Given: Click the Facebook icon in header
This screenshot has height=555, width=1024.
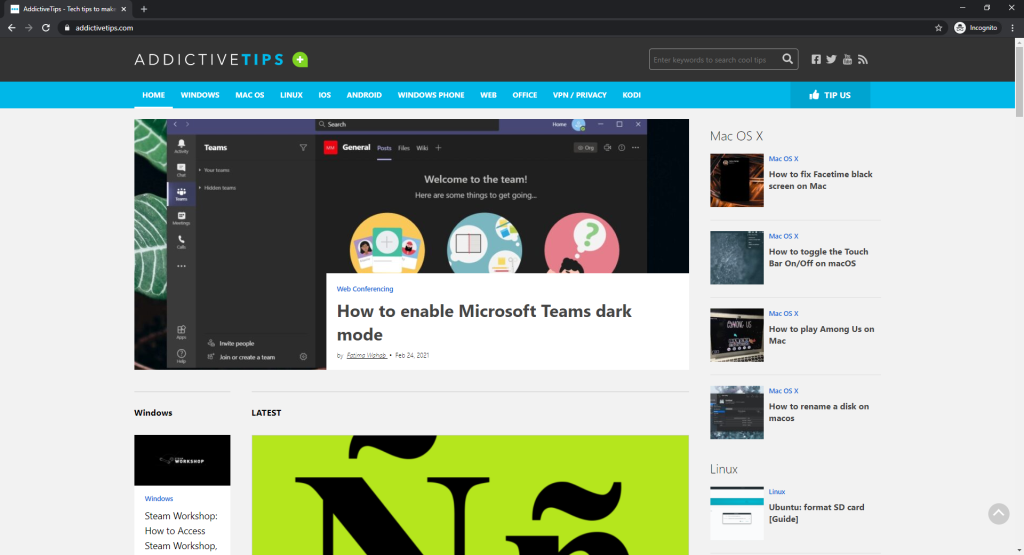Looking at the screenshot, I should [x=816, y=59].
